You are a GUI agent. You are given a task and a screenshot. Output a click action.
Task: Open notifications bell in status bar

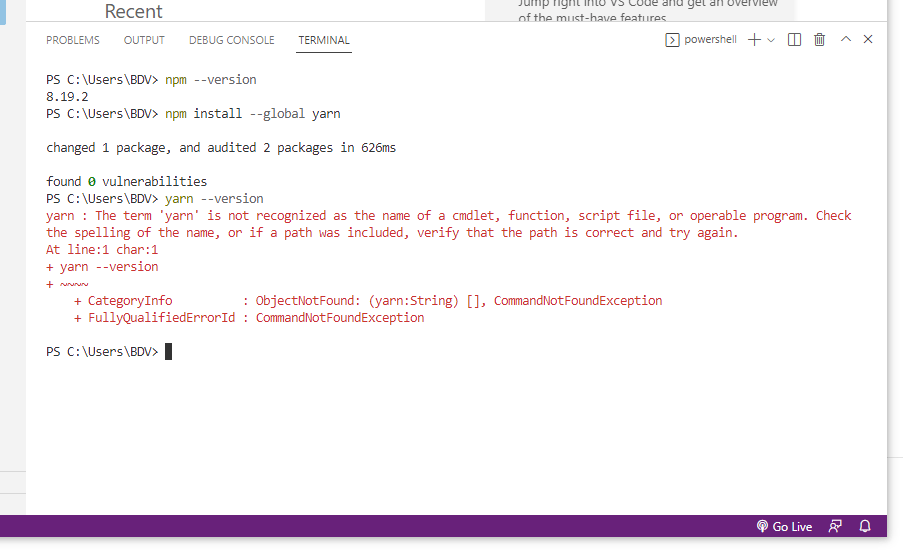coord(865,526)
